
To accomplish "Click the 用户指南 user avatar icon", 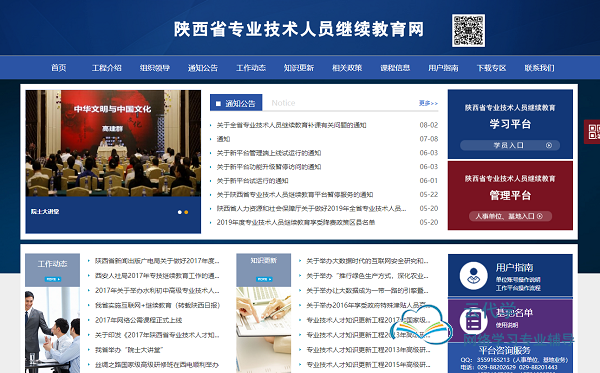I will [x=473, y=275].
